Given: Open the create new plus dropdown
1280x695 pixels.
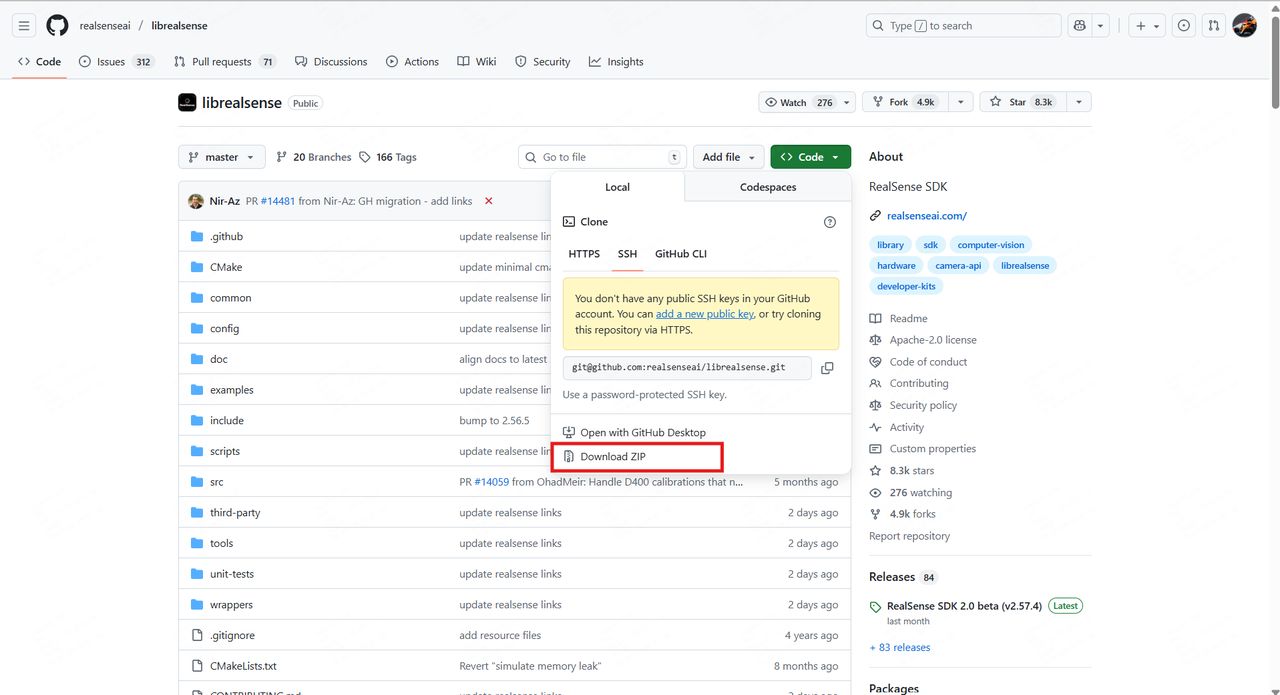Looking at the screenshot, I should pos(1147,26).
